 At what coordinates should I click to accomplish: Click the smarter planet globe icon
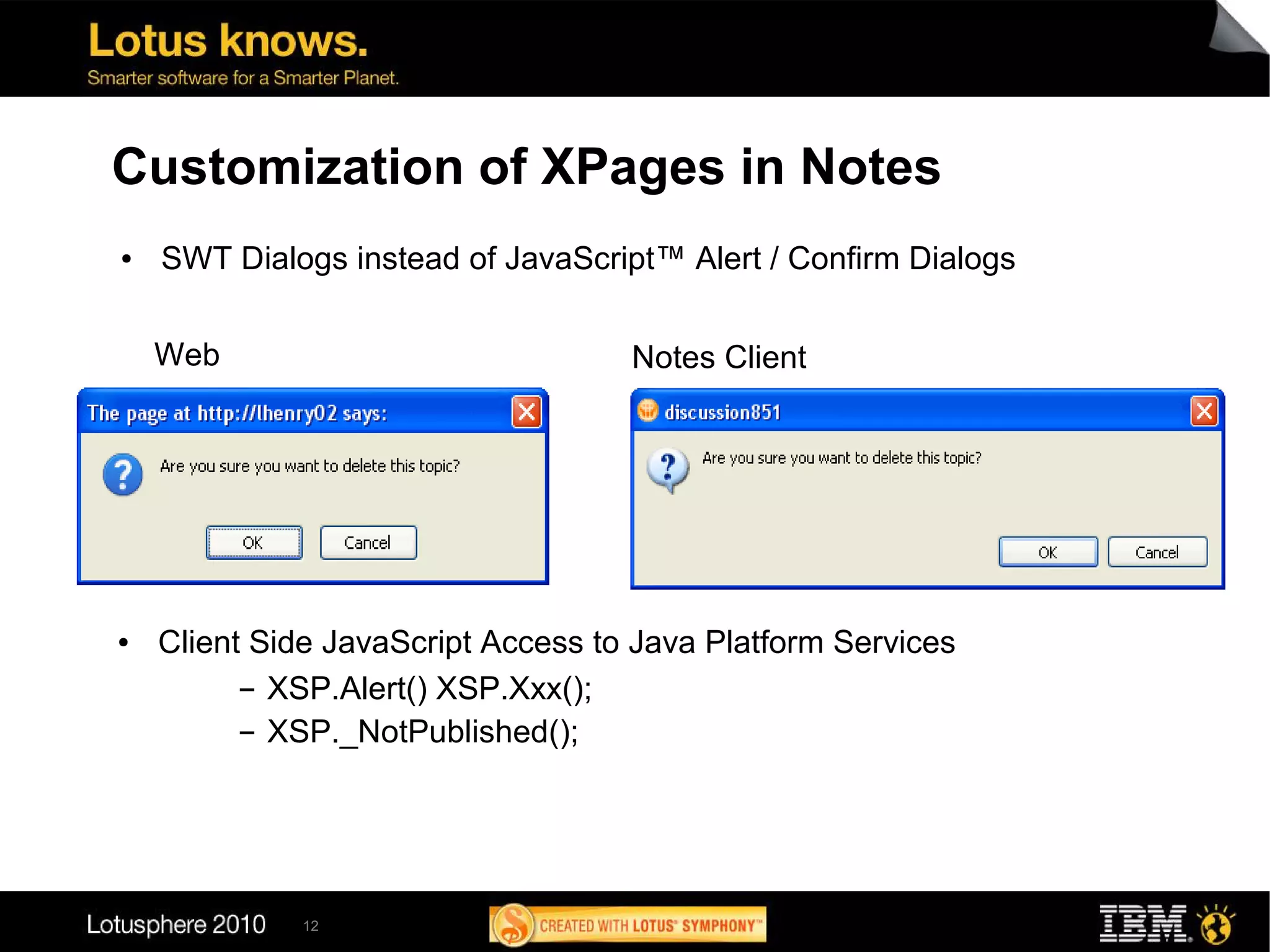tap(1216, 923)
